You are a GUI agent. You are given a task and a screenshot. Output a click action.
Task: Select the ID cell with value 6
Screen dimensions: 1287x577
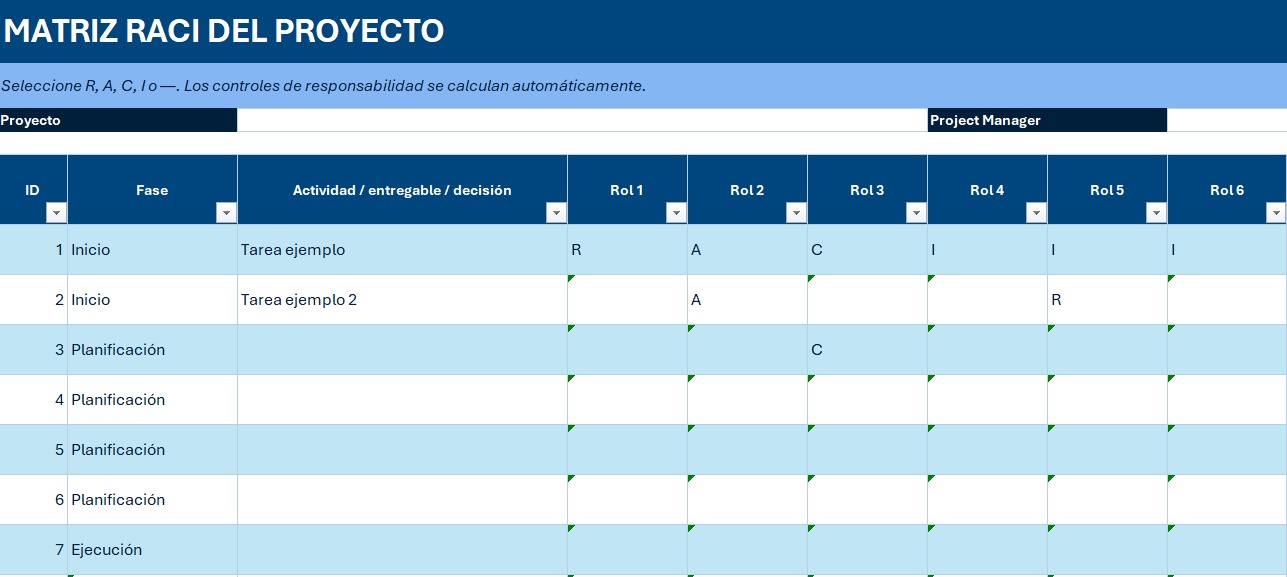coord(33,500)
